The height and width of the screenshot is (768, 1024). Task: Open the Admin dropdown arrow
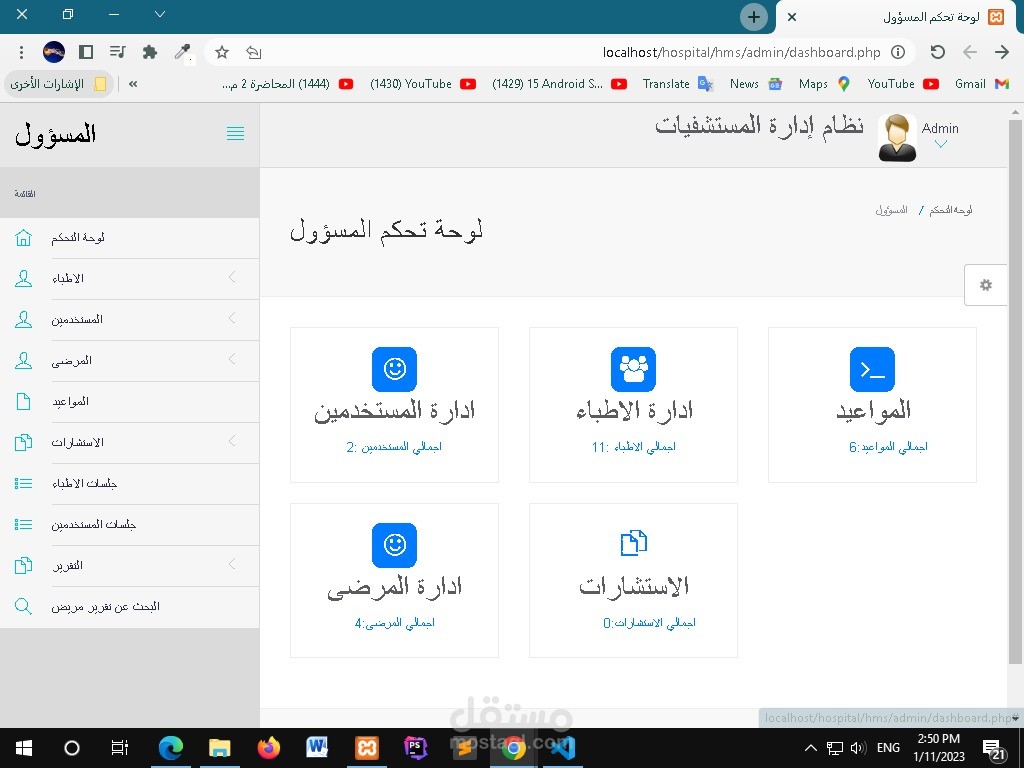[x=940, y=144]
